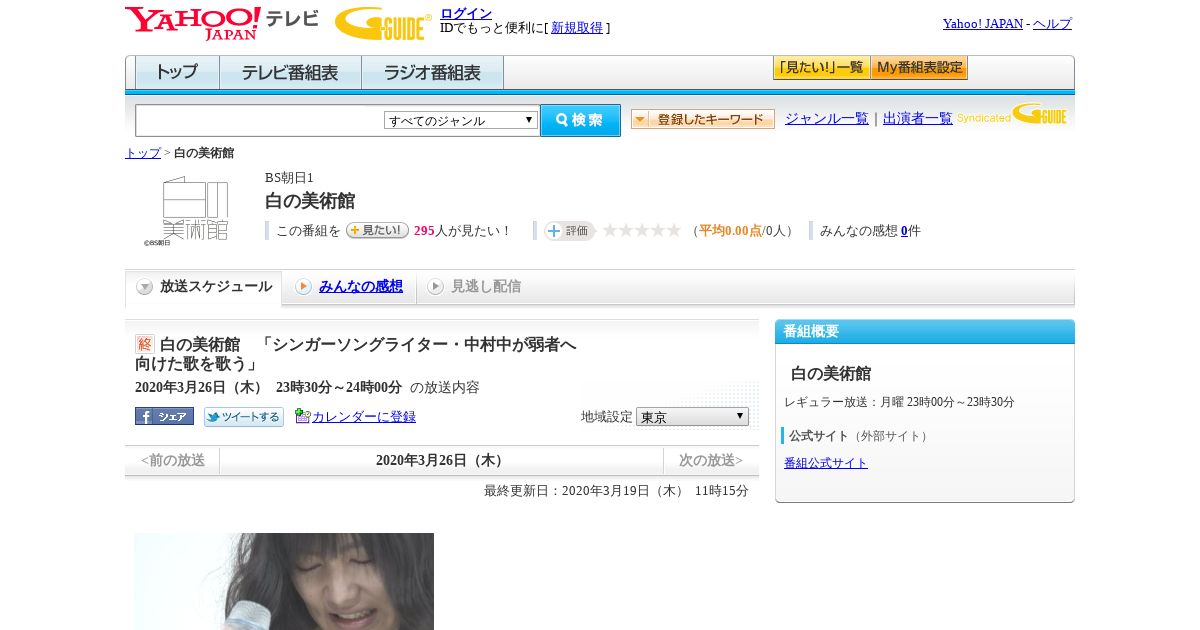Open the My番組表設定 button
The image size is (1200, 630).
[919, 68]
